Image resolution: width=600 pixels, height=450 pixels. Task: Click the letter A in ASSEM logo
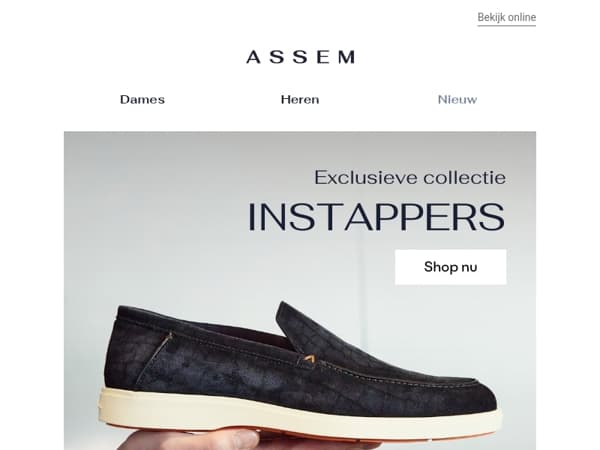(x=254, y=57)
